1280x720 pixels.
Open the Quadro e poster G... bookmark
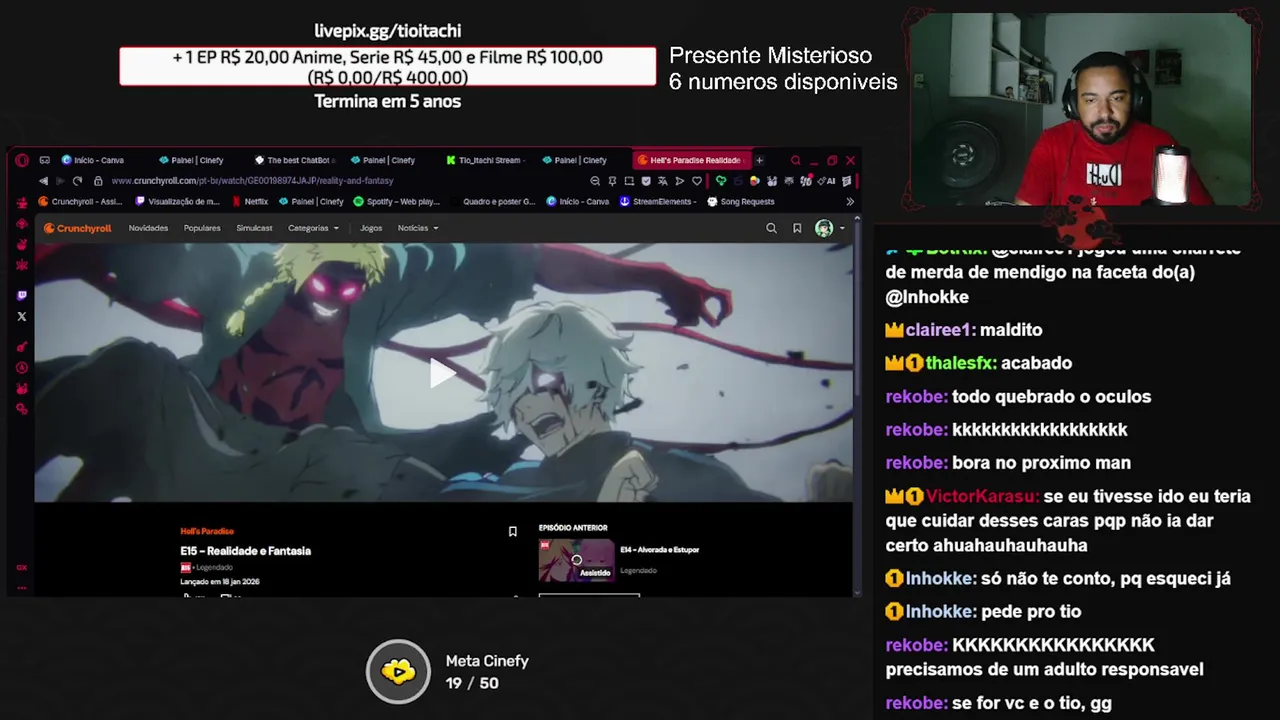click(493, 201)
